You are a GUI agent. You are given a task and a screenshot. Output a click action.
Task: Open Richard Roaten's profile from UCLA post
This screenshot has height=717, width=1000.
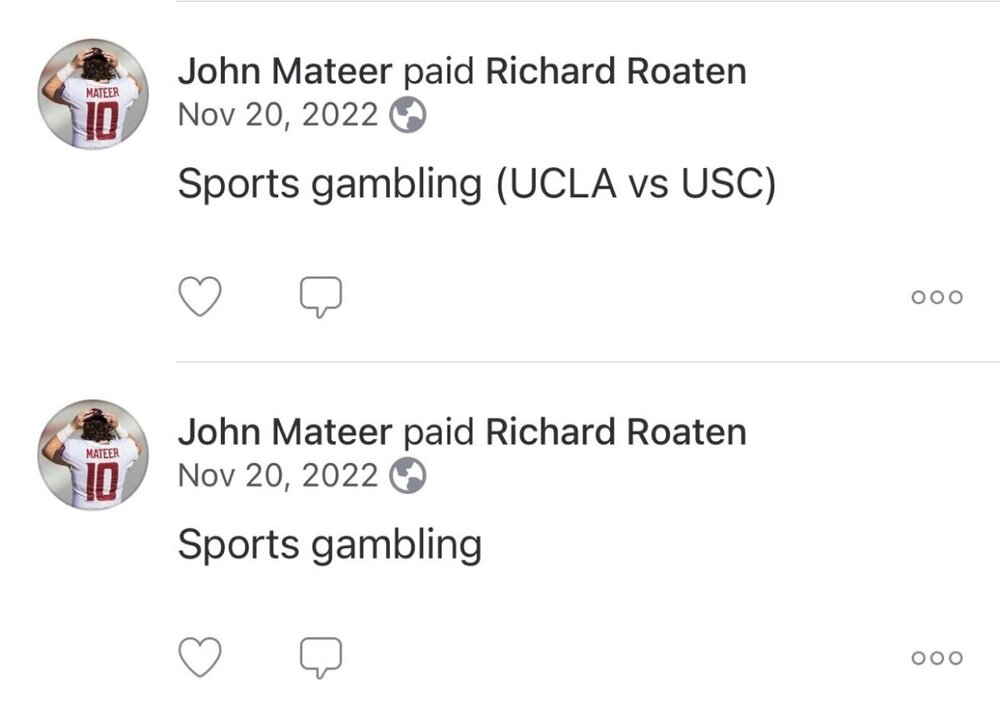point(616,72)
